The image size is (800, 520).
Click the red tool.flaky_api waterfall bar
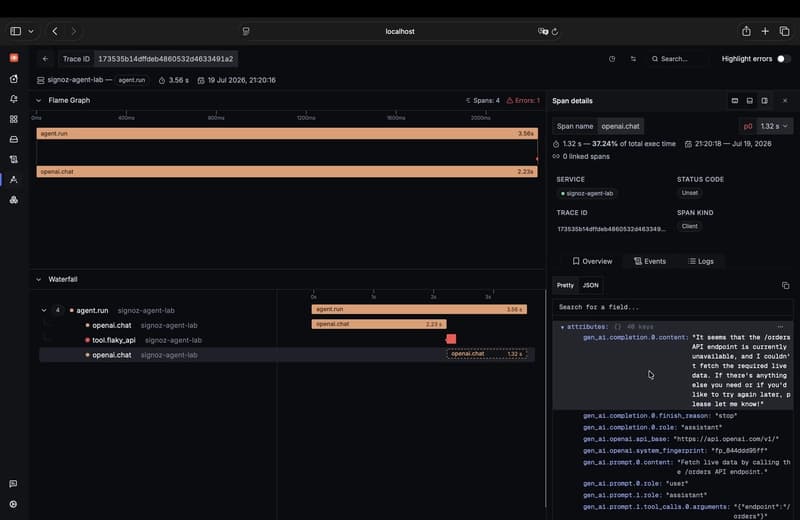click(451, 339)
